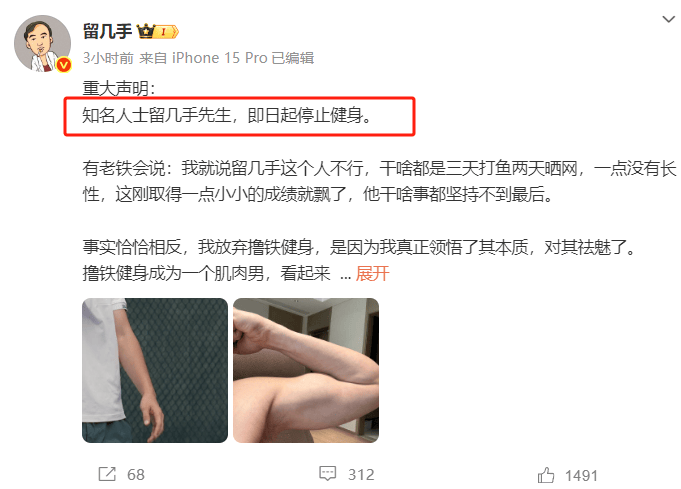Click the orange verified V badge
This screenshot has height=489, width=681.
tap(64, 65)
